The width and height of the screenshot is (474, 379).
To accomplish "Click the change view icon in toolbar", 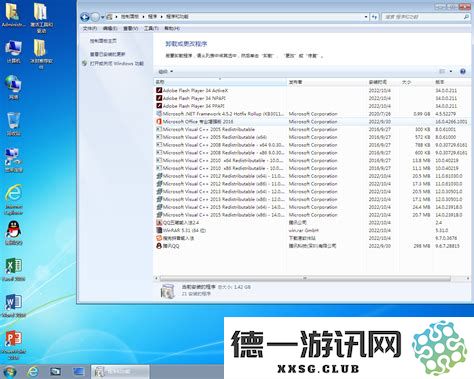I will click(442, 71).
